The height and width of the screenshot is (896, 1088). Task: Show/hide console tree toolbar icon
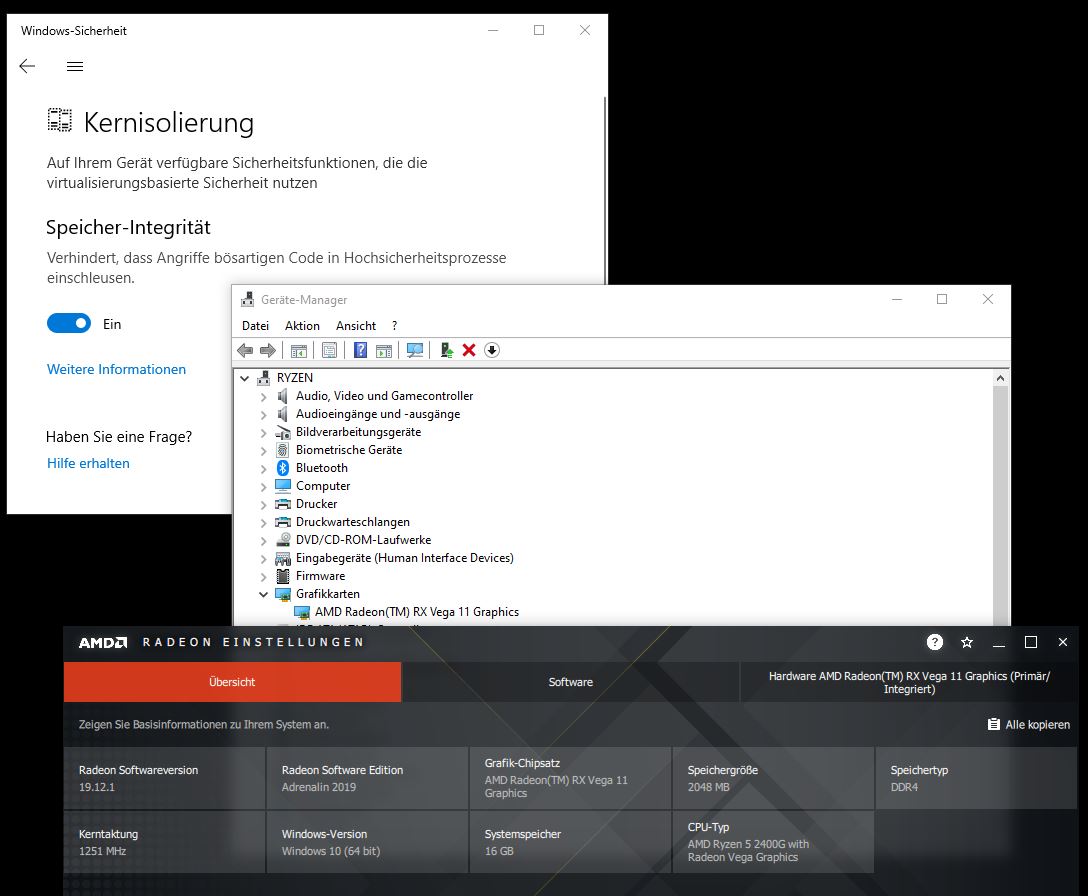pyautogui.click(x=298, y=350)
